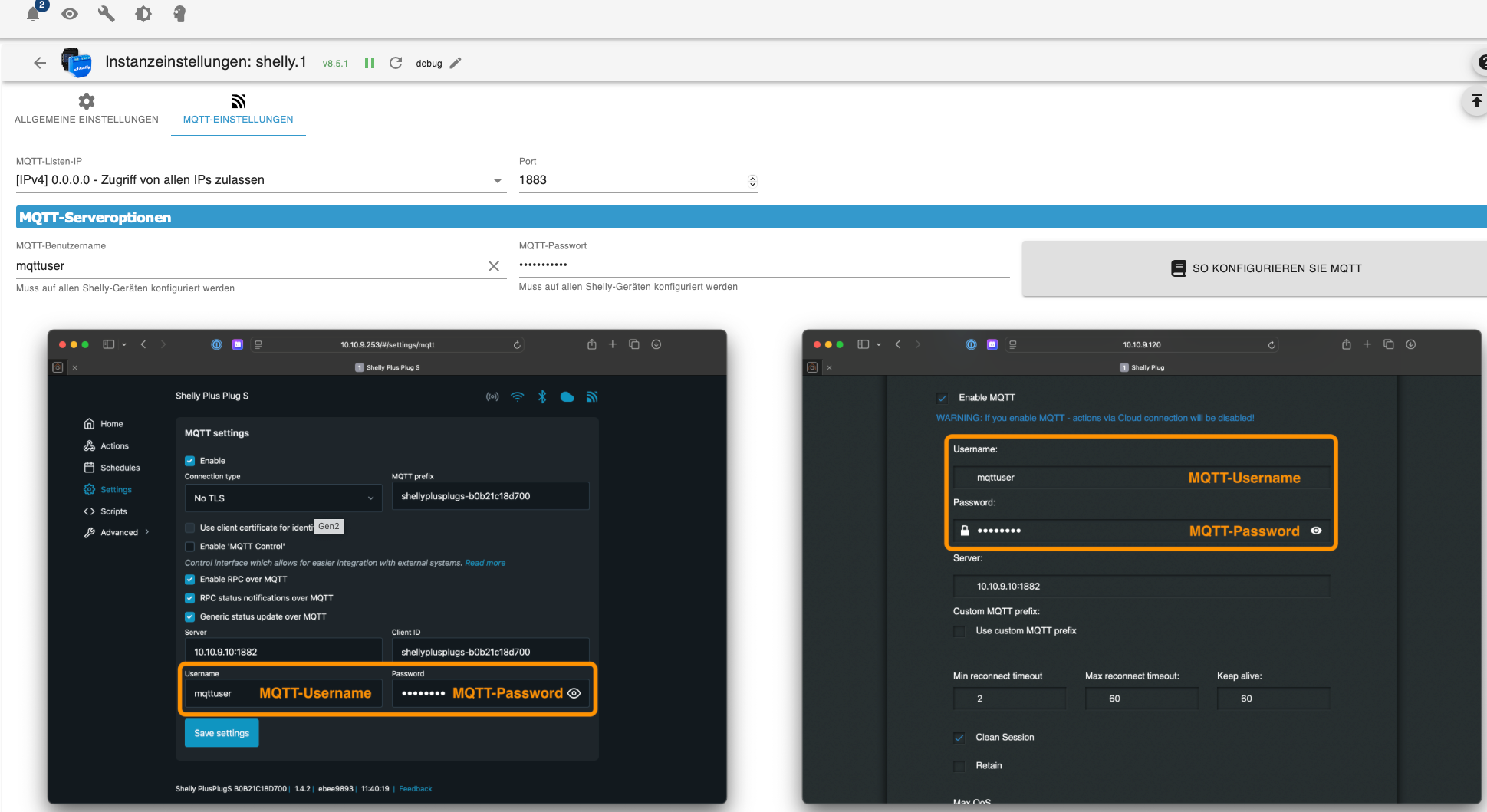
Task: Toggle Retain checkbox in Shelly Plug screenshot
Action: [959, 766]
